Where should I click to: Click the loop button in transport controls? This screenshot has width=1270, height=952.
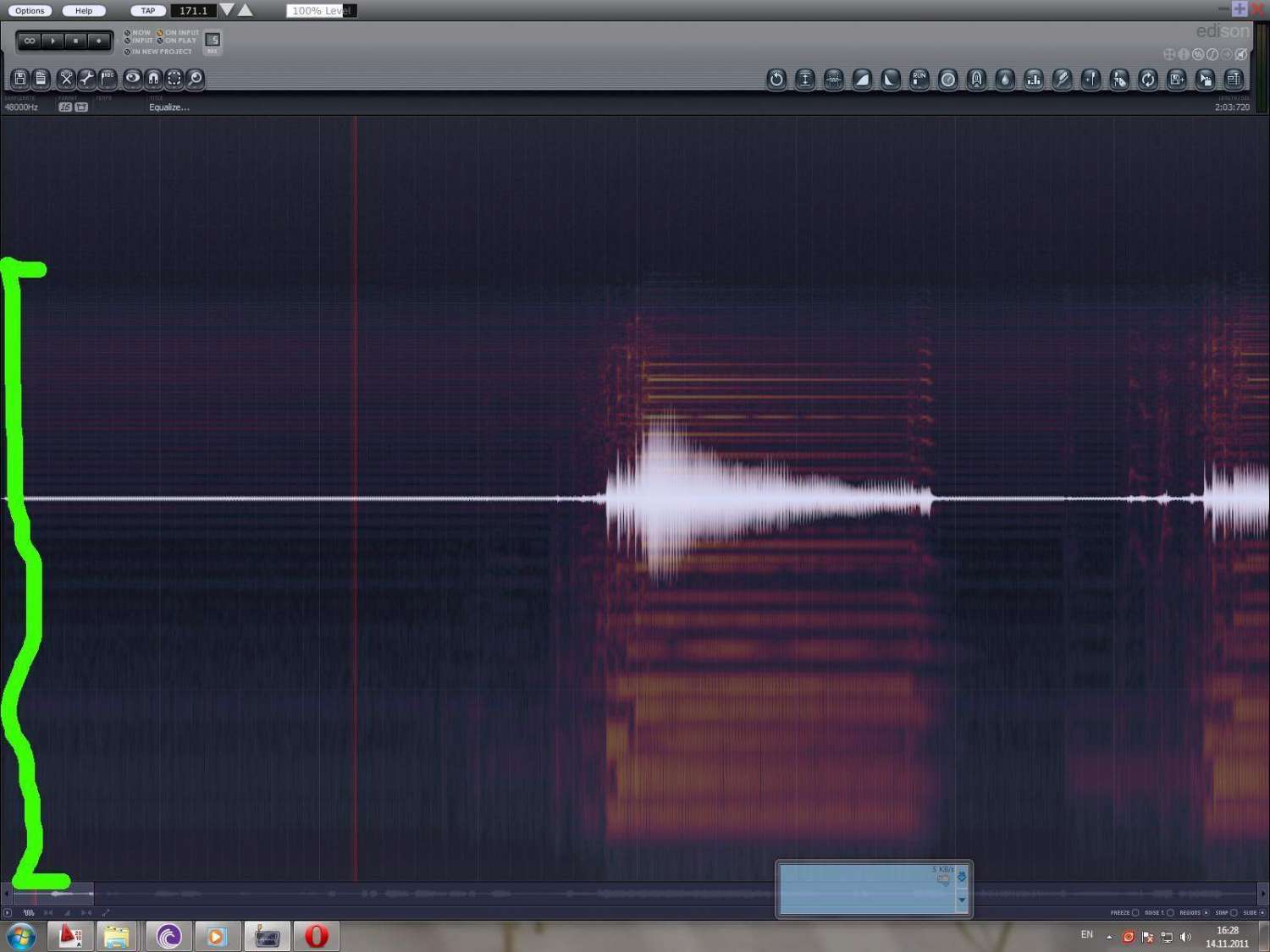30,41
